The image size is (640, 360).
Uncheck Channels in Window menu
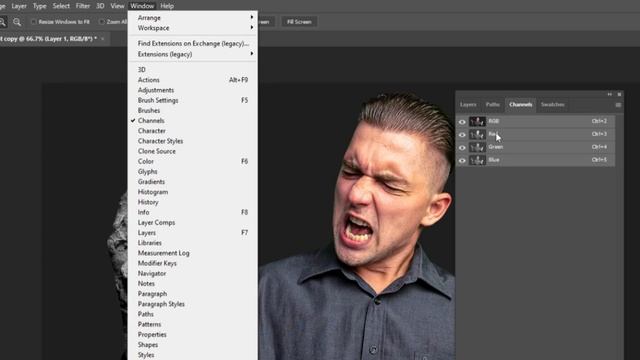click(193, 120)
